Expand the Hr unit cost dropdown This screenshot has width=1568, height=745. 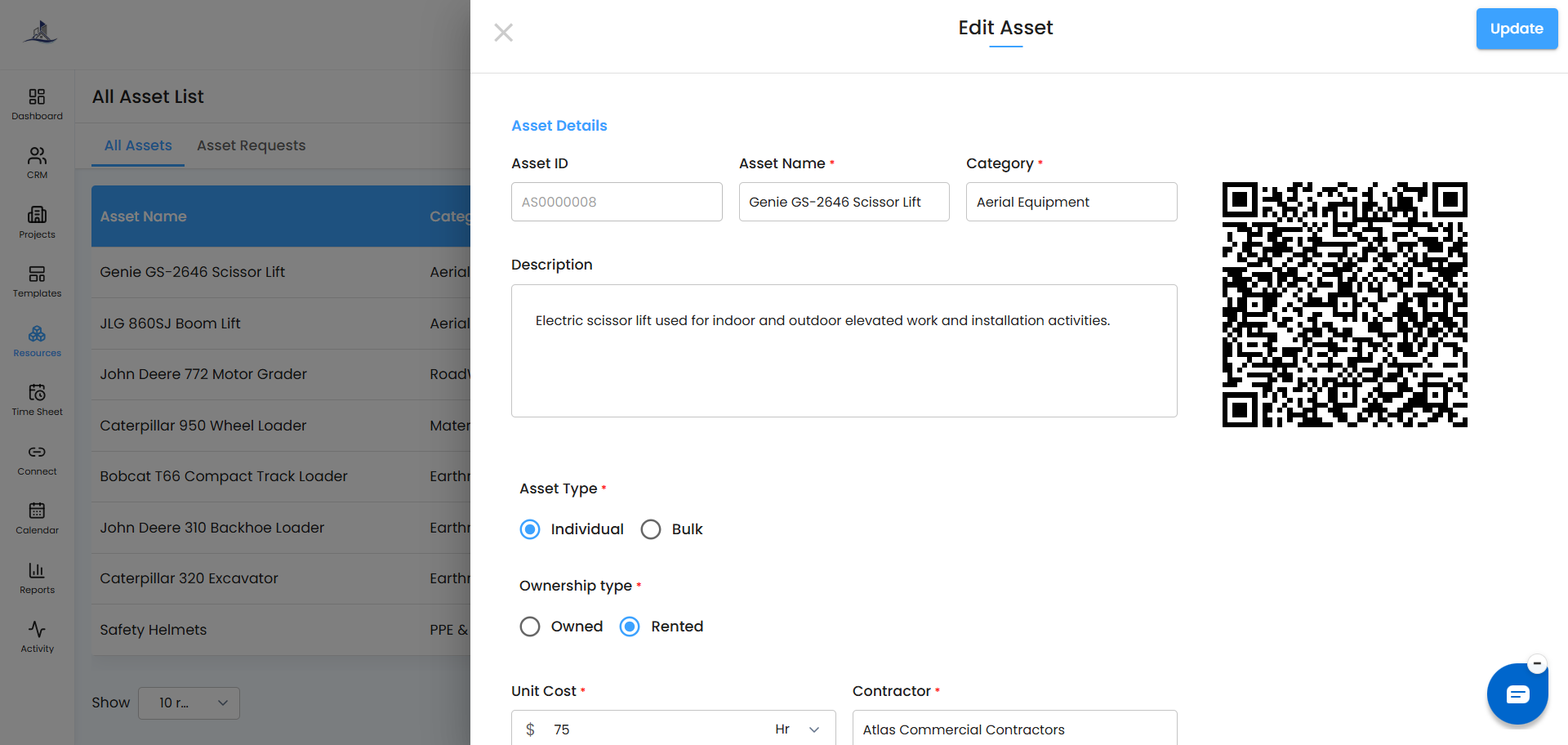click(x=797, y=729)
